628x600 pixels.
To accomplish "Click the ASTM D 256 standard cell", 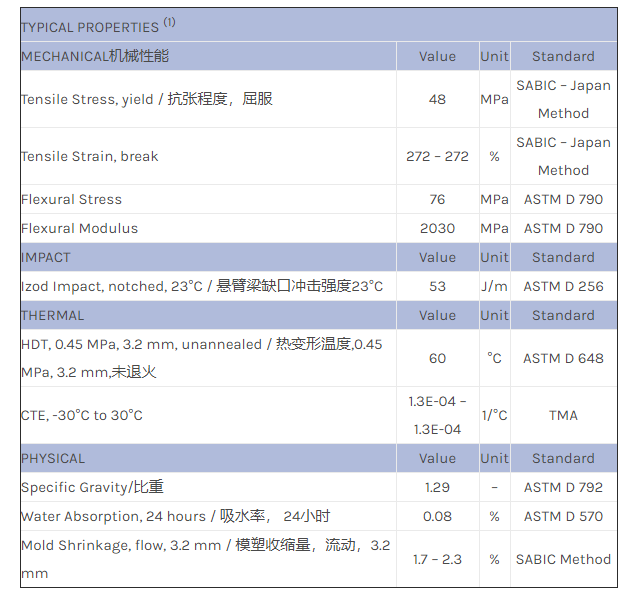I will (563, 286).
